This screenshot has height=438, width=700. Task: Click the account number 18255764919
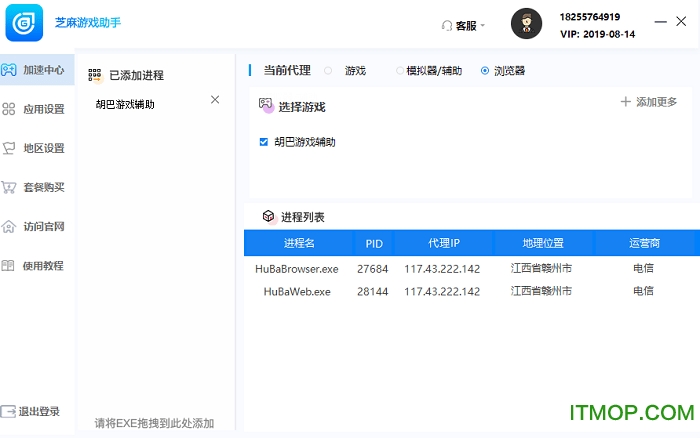590,17
